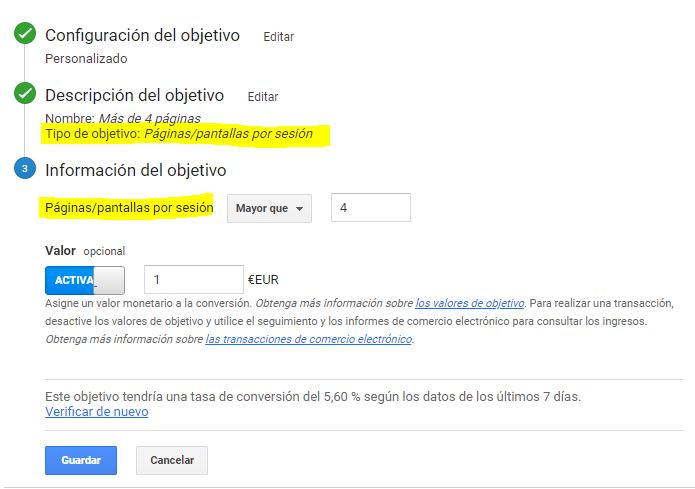695x489 pixels.
Task: Open los valores de objetivo link
Action: [x=469, y=303]
